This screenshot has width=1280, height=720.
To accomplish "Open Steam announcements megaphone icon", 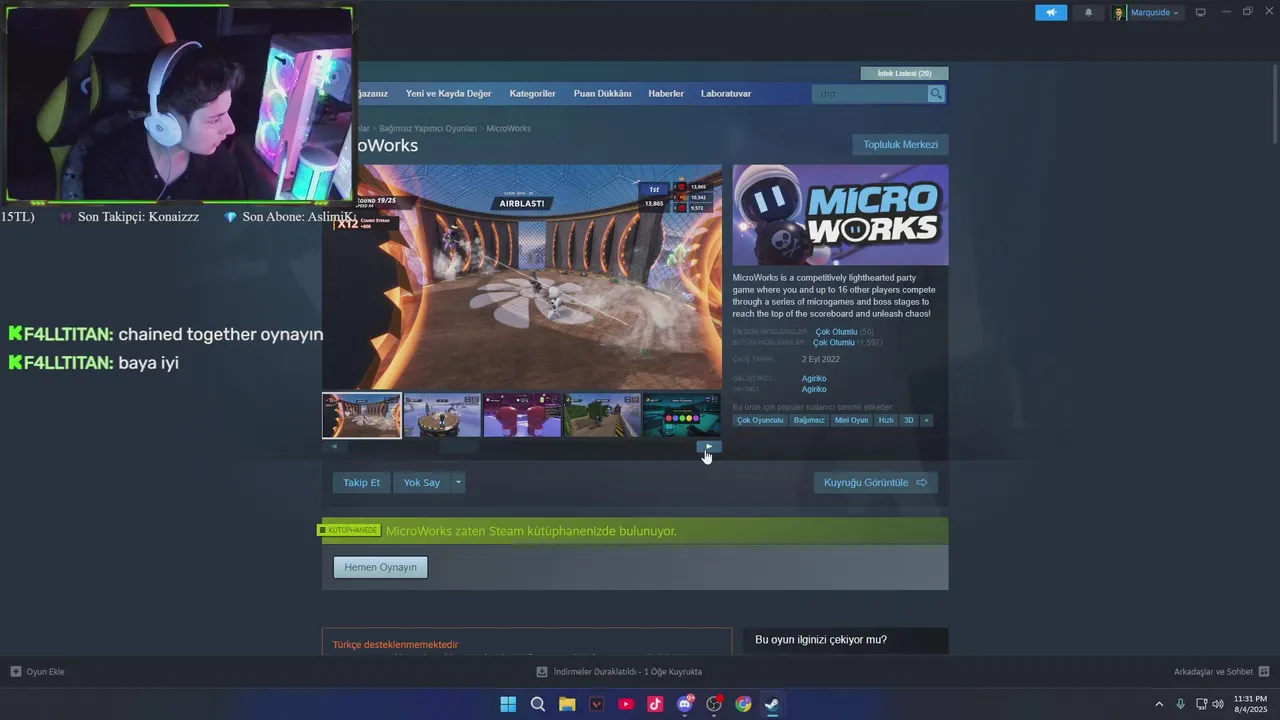I will pos(1051,13).
